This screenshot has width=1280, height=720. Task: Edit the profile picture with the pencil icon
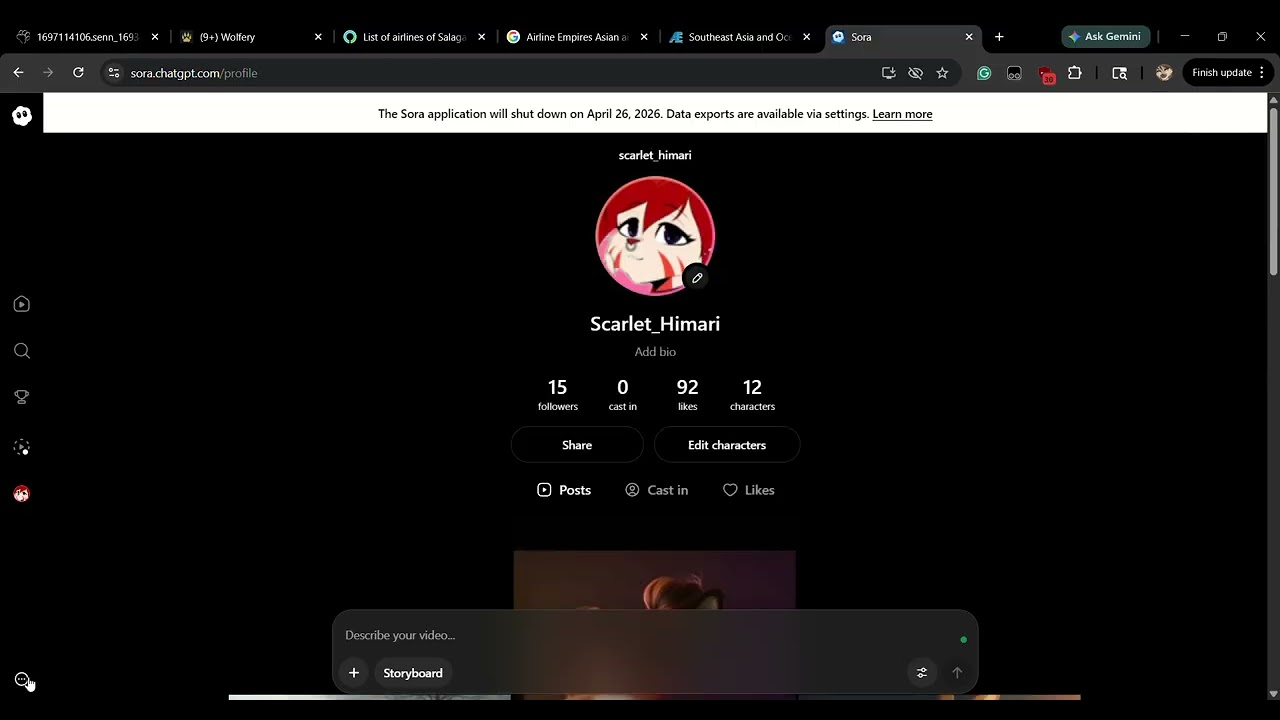697,278
